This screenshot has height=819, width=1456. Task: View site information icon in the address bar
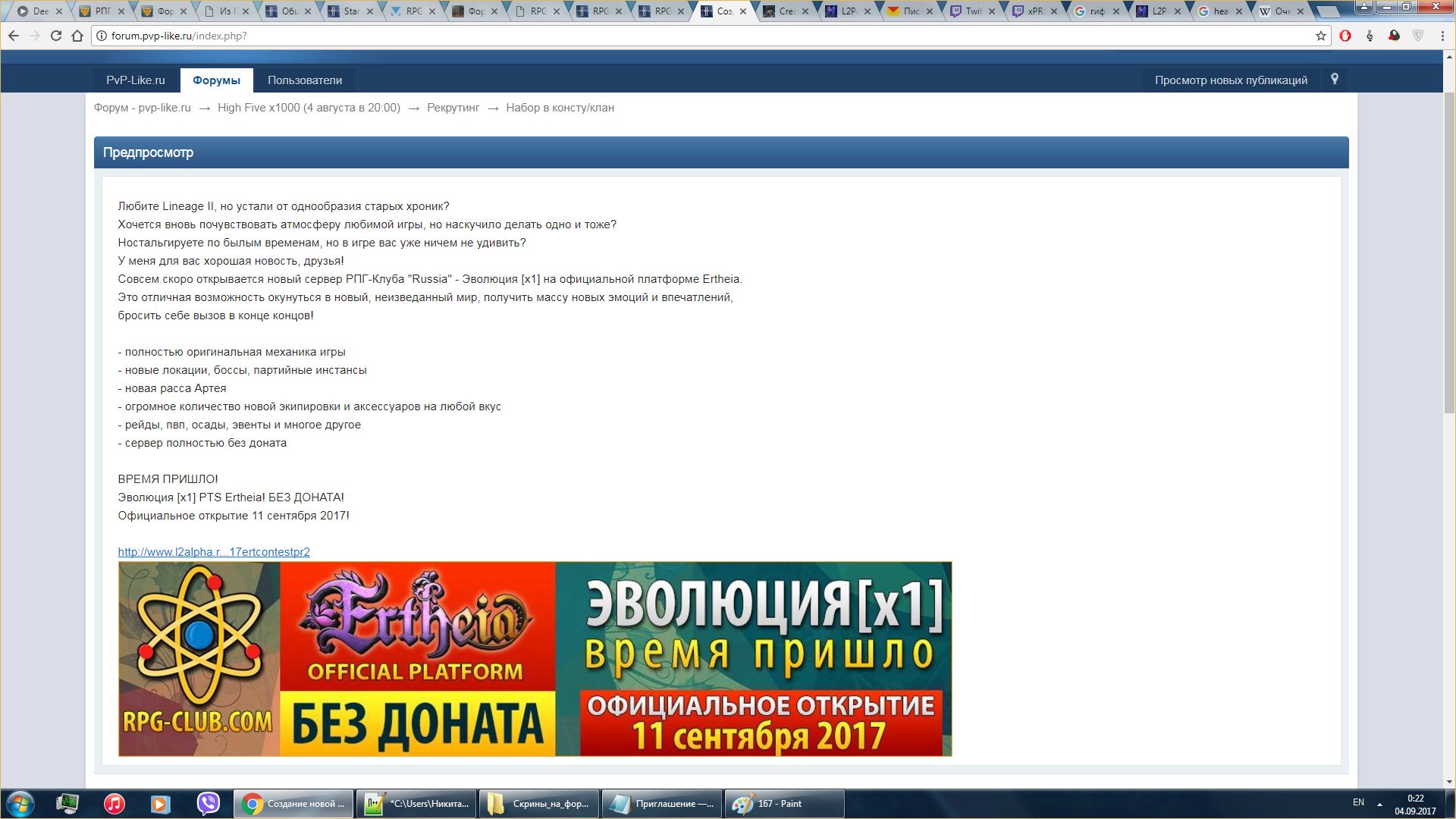pos(102,36)
